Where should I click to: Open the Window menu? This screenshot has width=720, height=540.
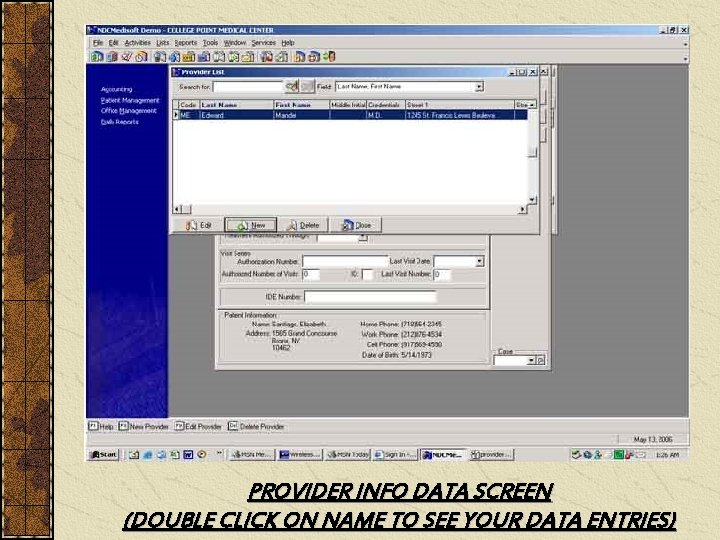(x=235, y=43)
